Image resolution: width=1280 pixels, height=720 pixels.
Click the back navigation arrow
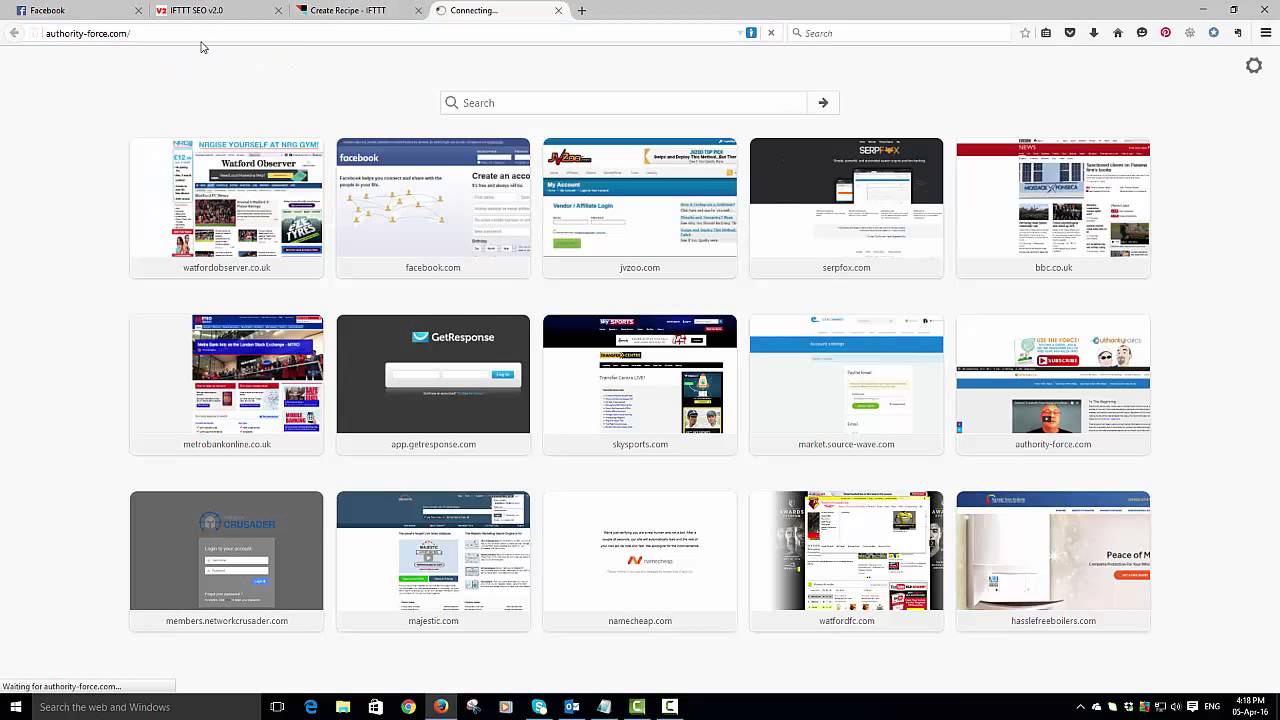pos(14,33)
